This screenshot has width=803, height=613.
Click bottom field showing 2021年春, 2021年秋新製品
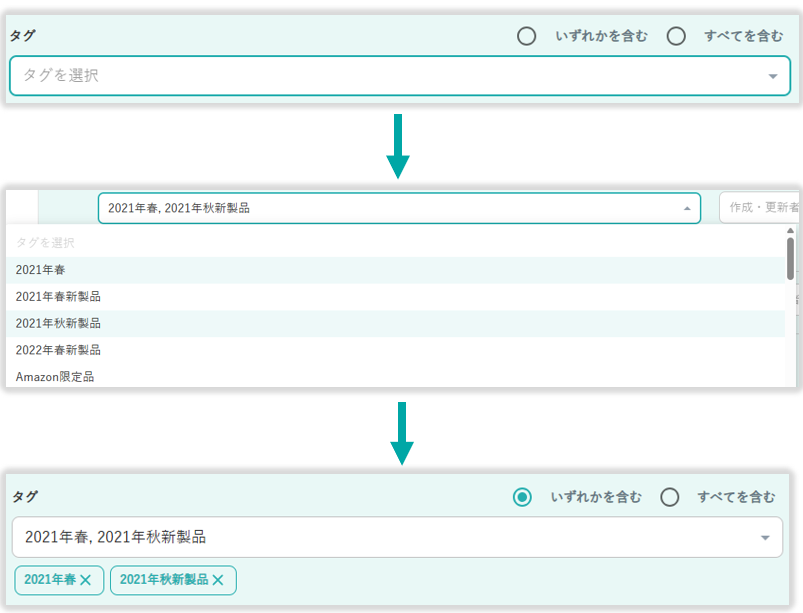tap(380, 537)
